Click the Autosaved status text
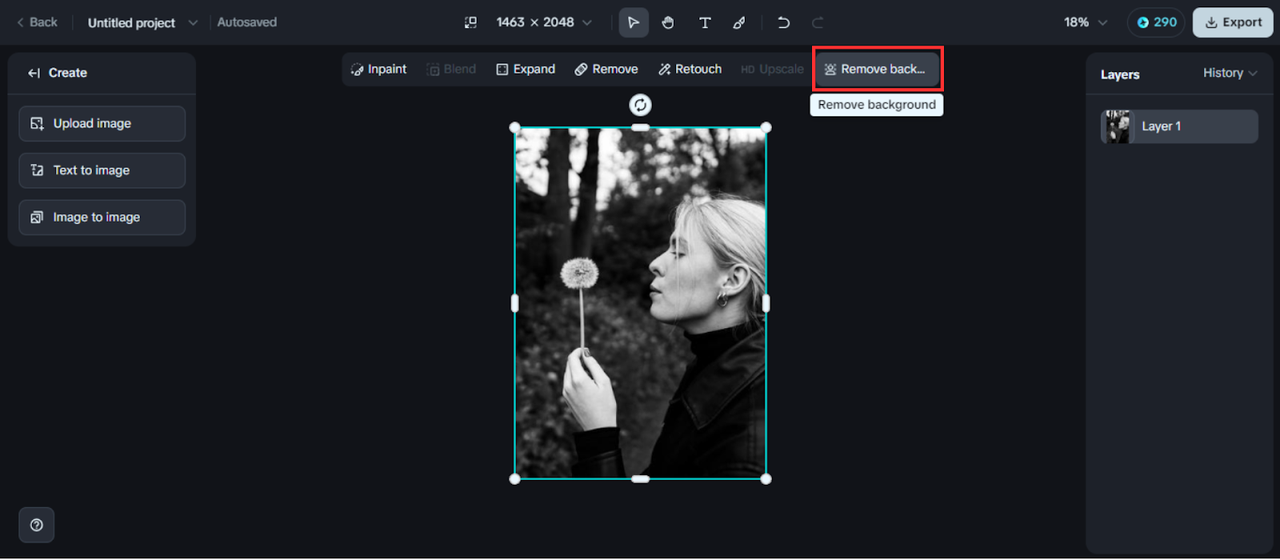 (247, 22)
